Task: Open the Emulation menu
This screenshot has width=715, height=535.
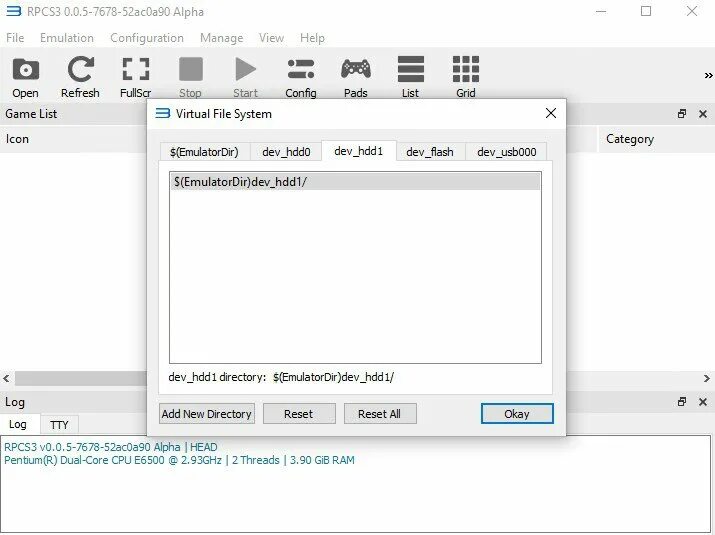Action: click(x=67, y=38)
